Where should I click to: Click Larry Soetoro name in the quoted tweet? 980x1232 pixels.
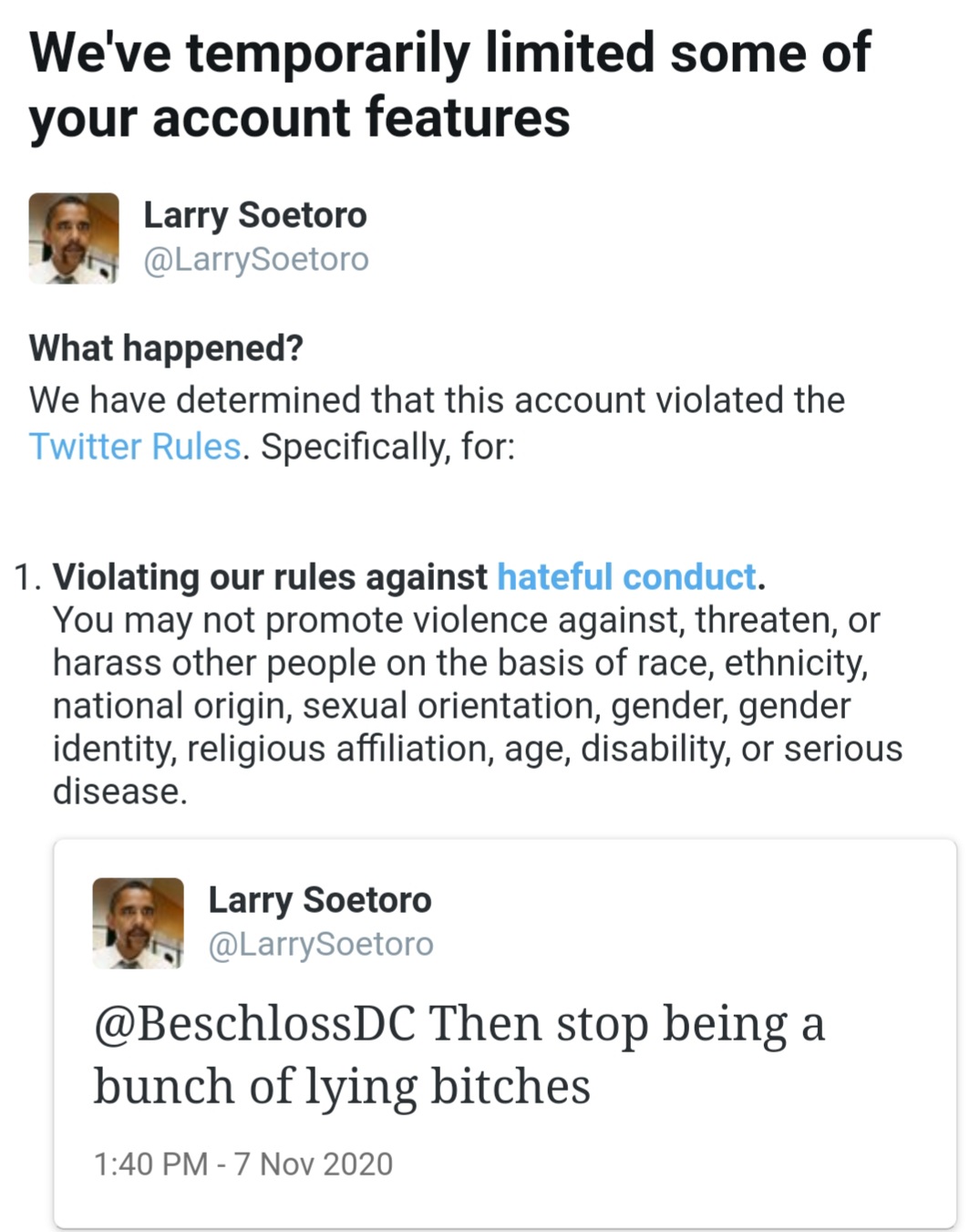319,900
